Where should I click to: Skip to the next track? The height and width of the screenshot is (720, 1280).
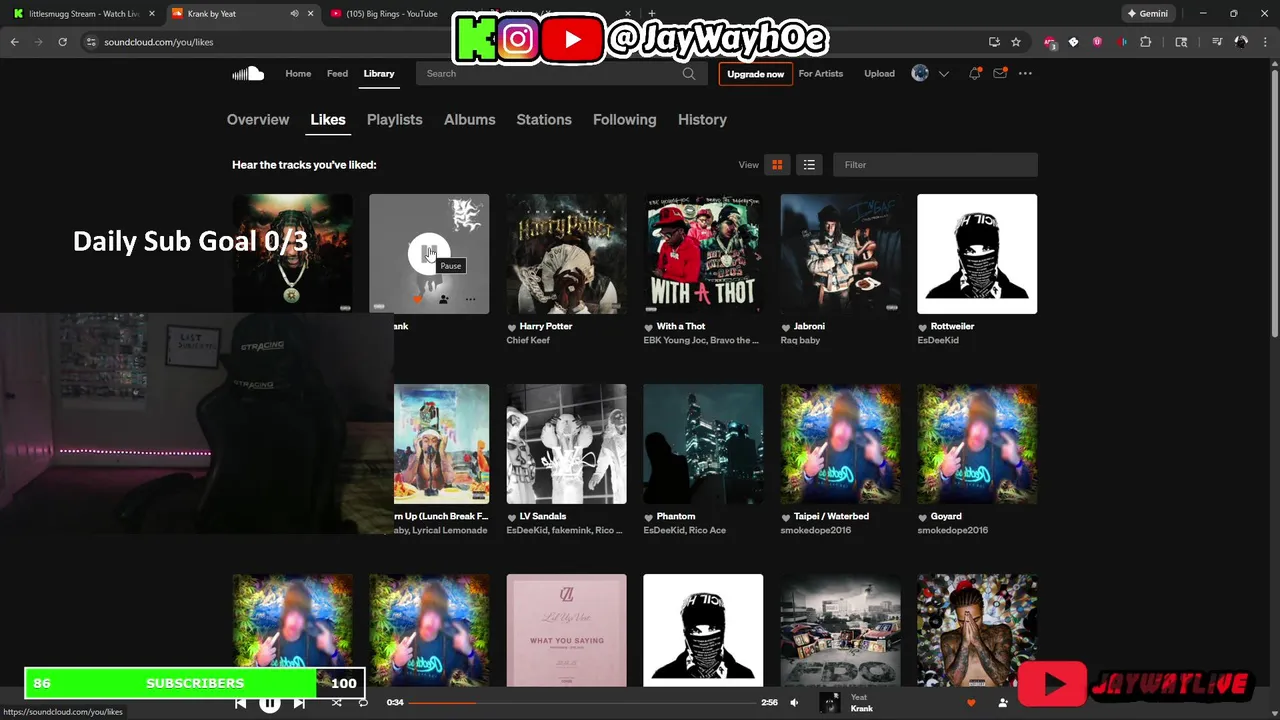coord(299,703)
